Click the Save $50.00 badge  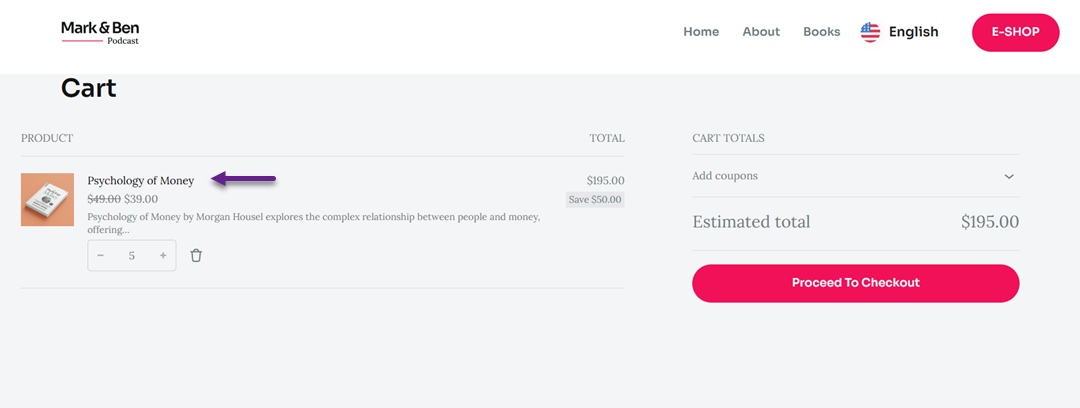(595, 200)
